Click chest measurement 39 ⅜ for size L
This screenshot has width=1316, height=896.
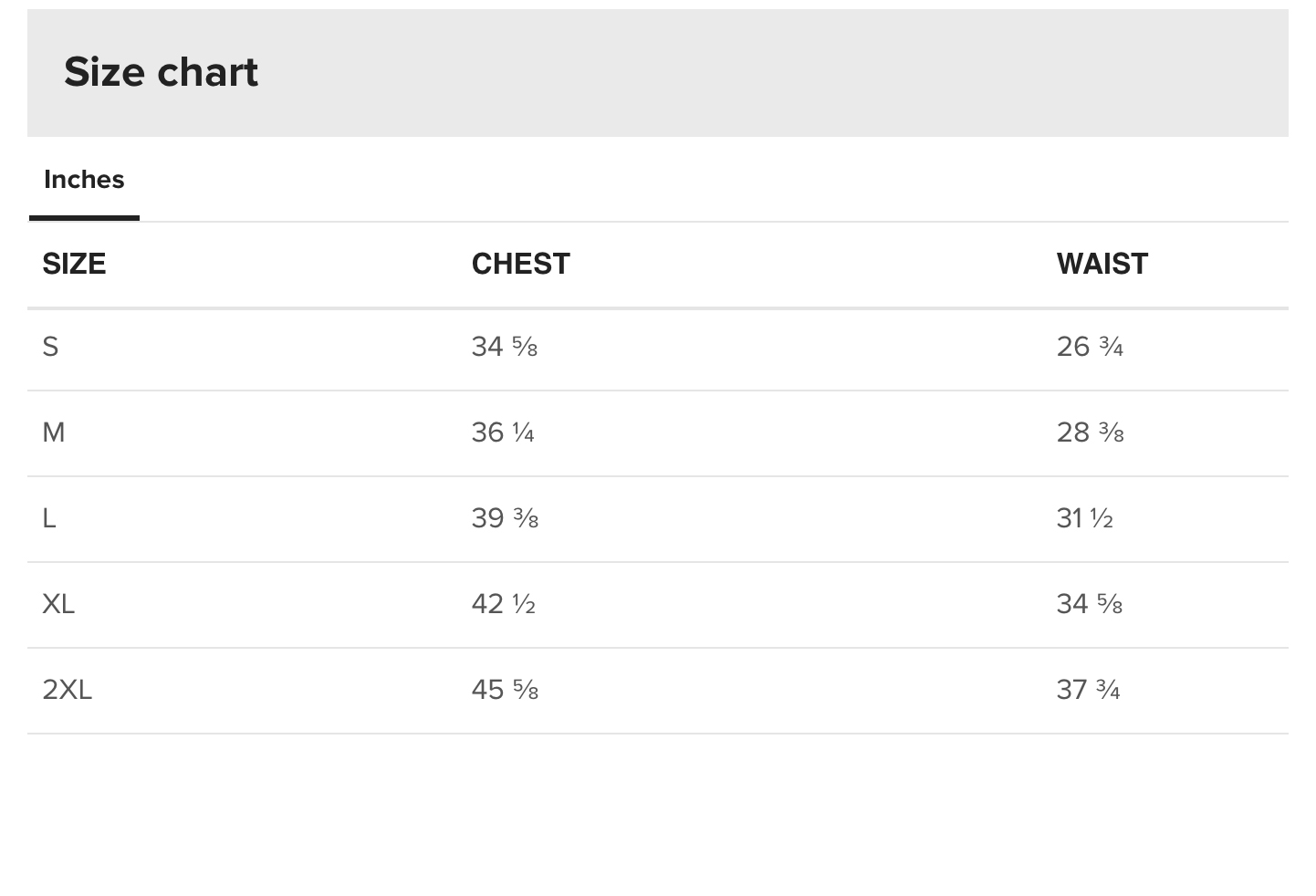click(505, 518)
